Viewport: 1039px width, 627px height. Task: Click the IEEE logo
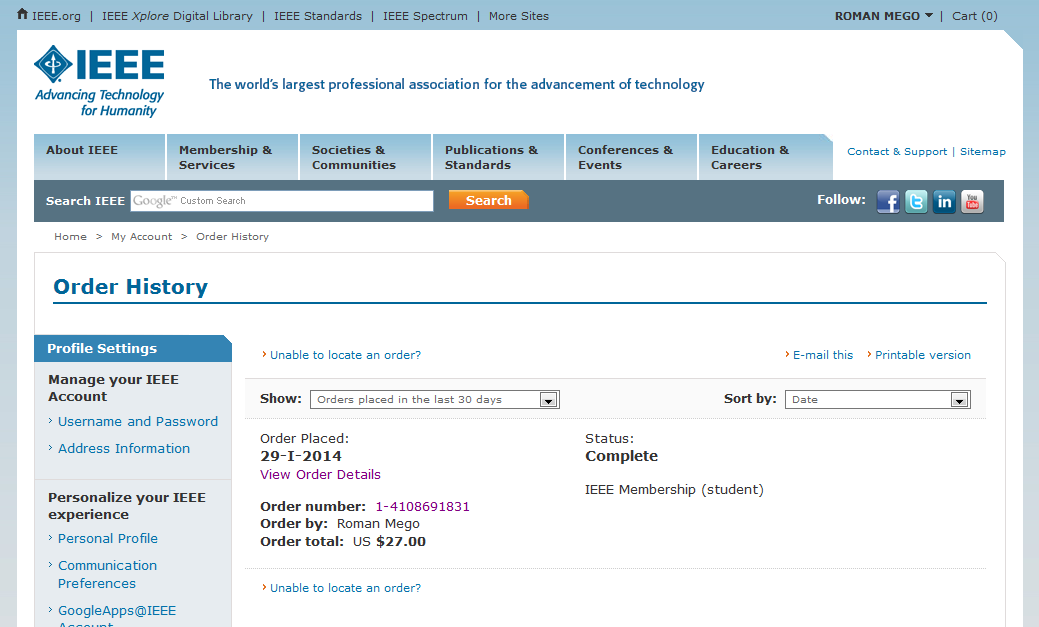pyautogui.click(x=99, y=81)
